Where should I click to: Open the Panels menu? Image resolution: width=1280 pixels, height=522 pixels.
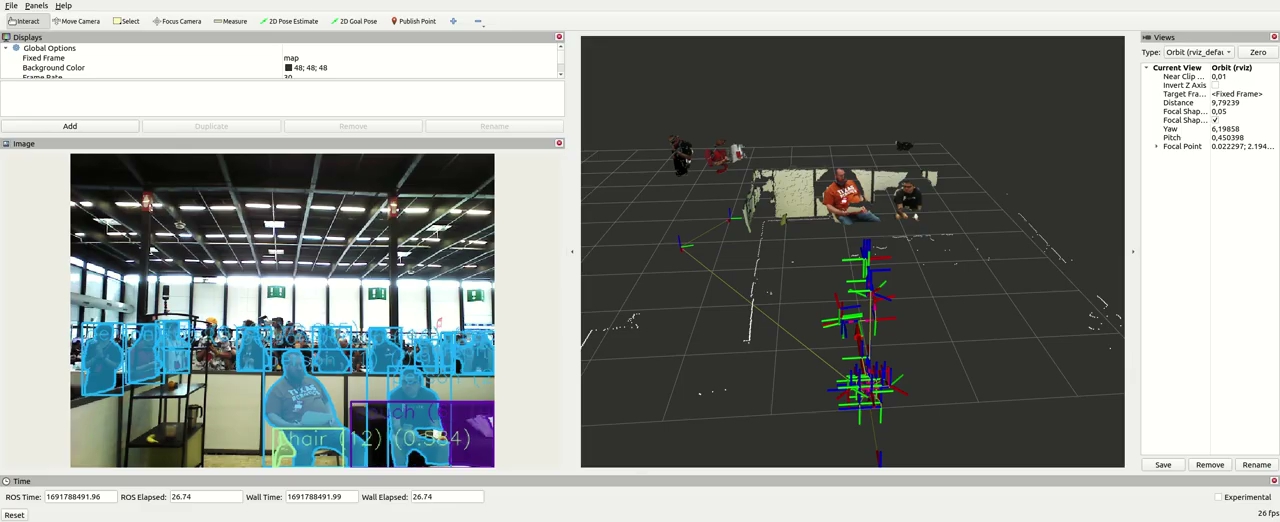(36, 6)
